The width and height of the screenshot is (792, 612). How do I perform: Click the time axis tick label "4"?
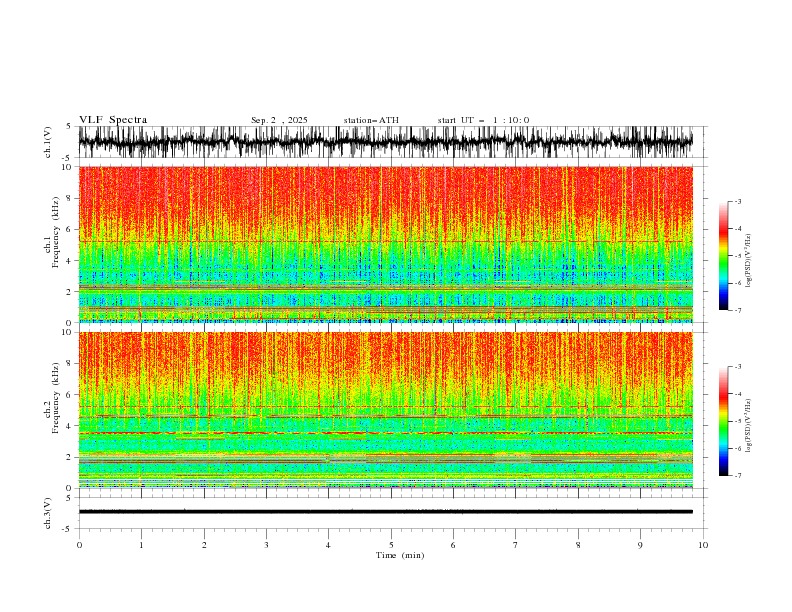coord(328,545)
